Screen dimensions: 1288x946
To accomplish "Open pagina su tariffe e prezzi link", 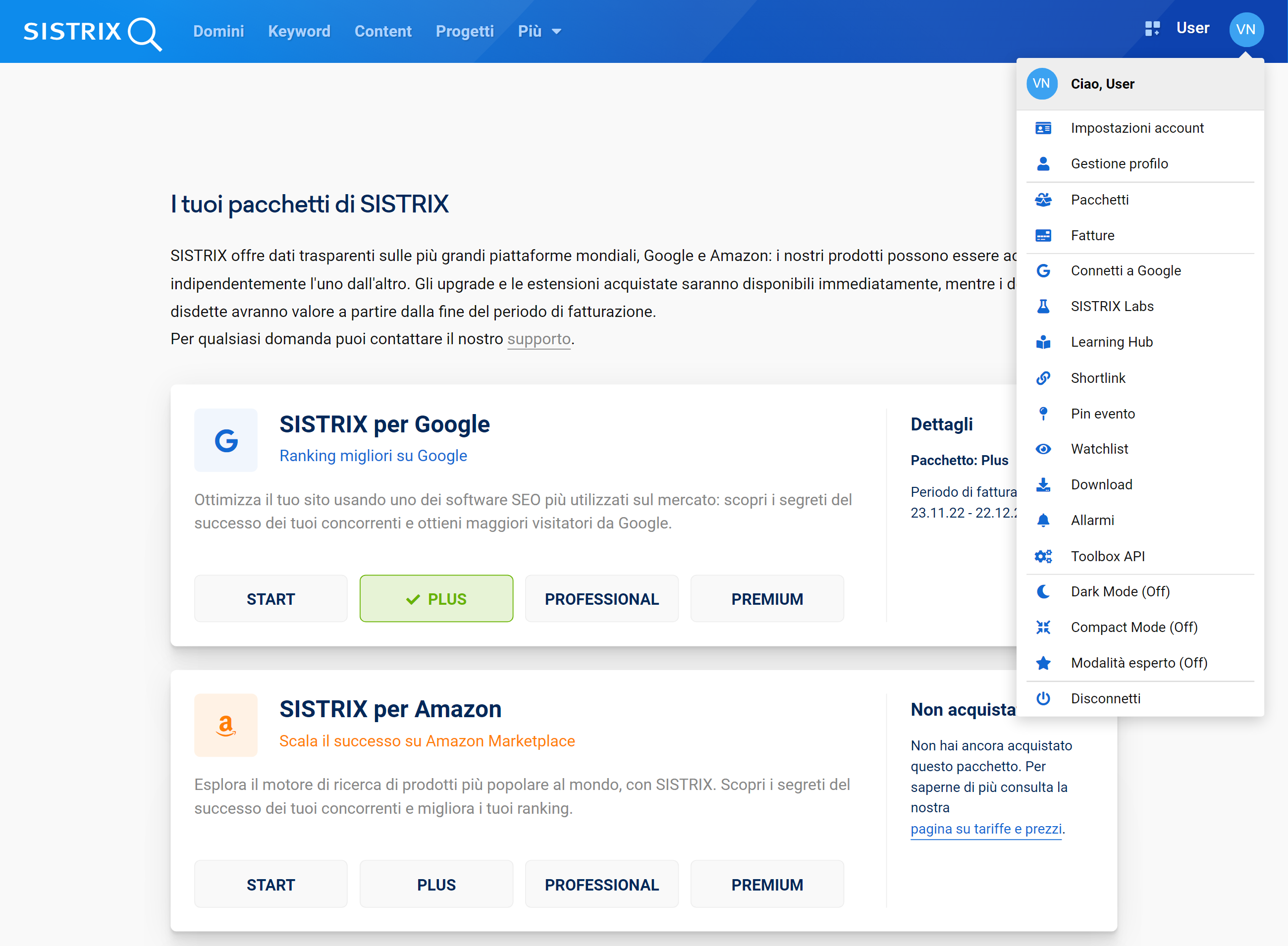I will click(x=986, y=829).
